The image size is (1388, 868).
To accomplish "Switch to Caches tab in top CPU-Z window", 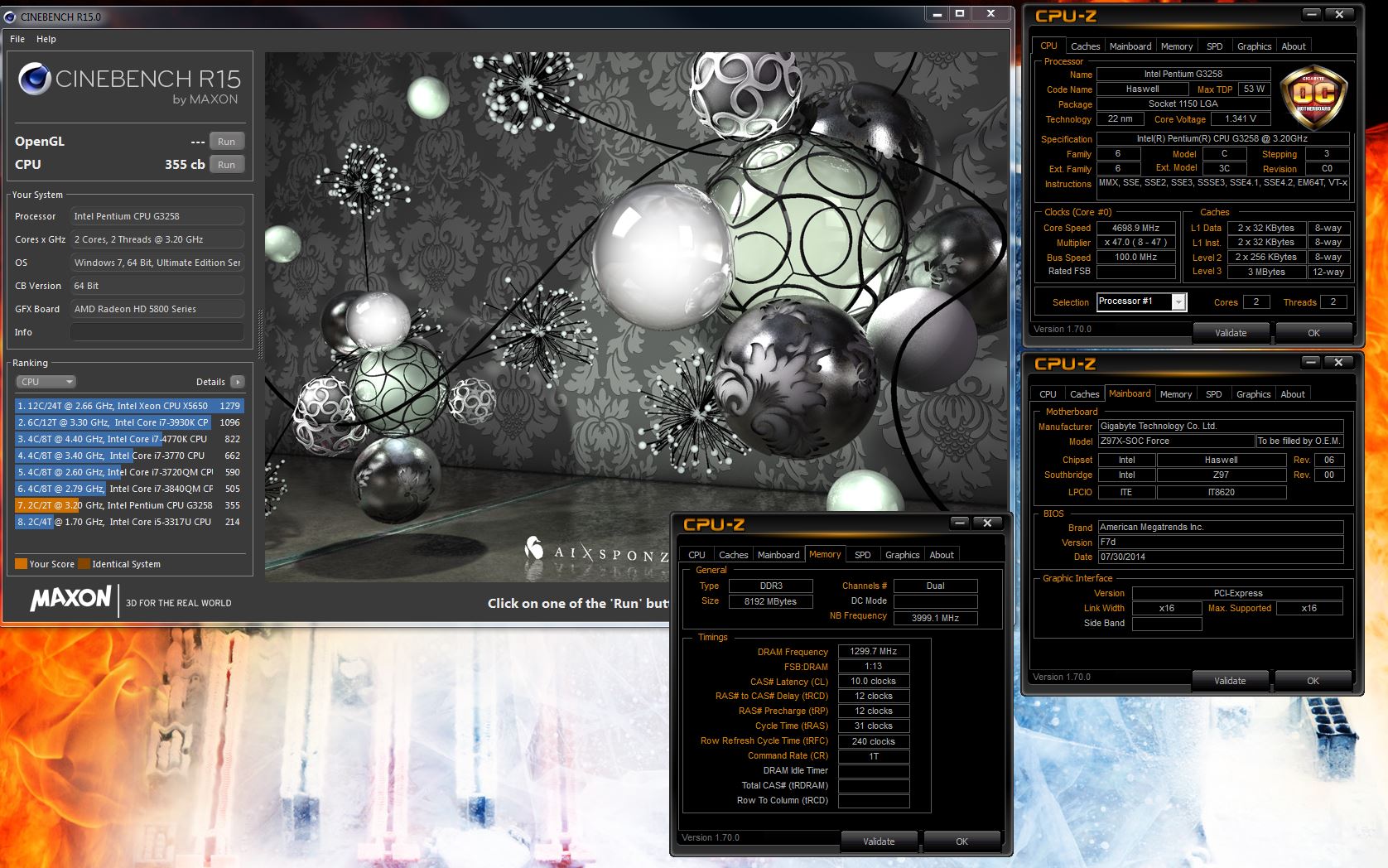I will tap(1085, 46).
